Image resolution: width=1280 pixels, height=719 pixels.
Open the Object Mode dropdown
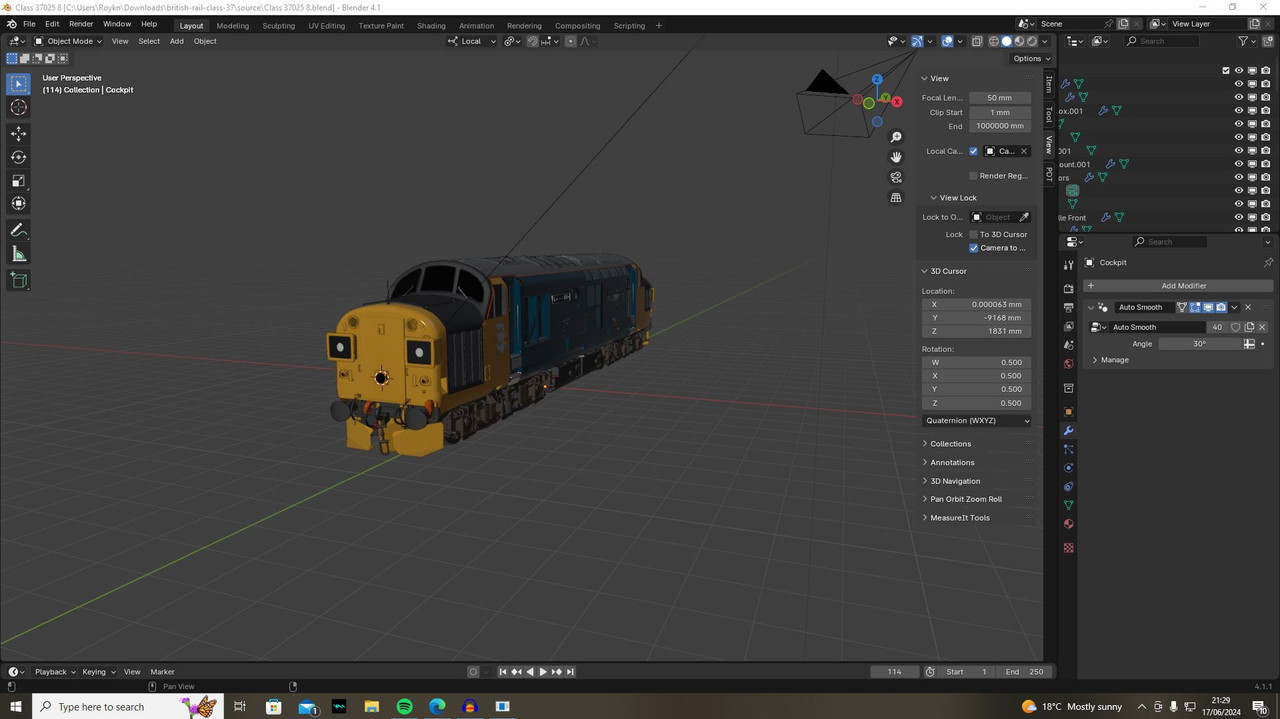click(68, 41)
